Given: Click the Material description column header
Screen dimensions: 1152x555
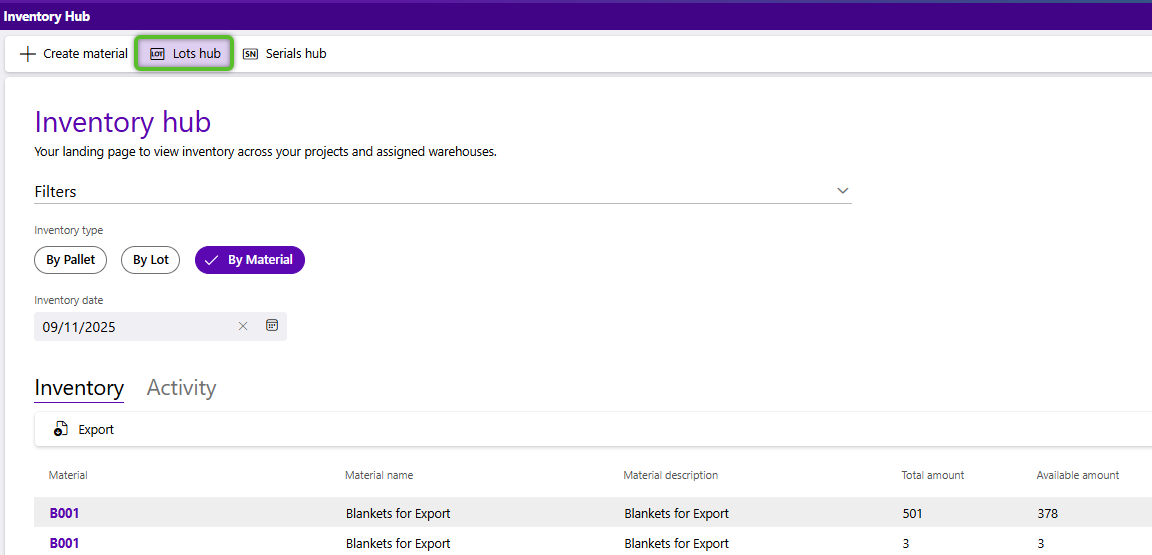Looking at the screenshot, I should pos(670,475).
